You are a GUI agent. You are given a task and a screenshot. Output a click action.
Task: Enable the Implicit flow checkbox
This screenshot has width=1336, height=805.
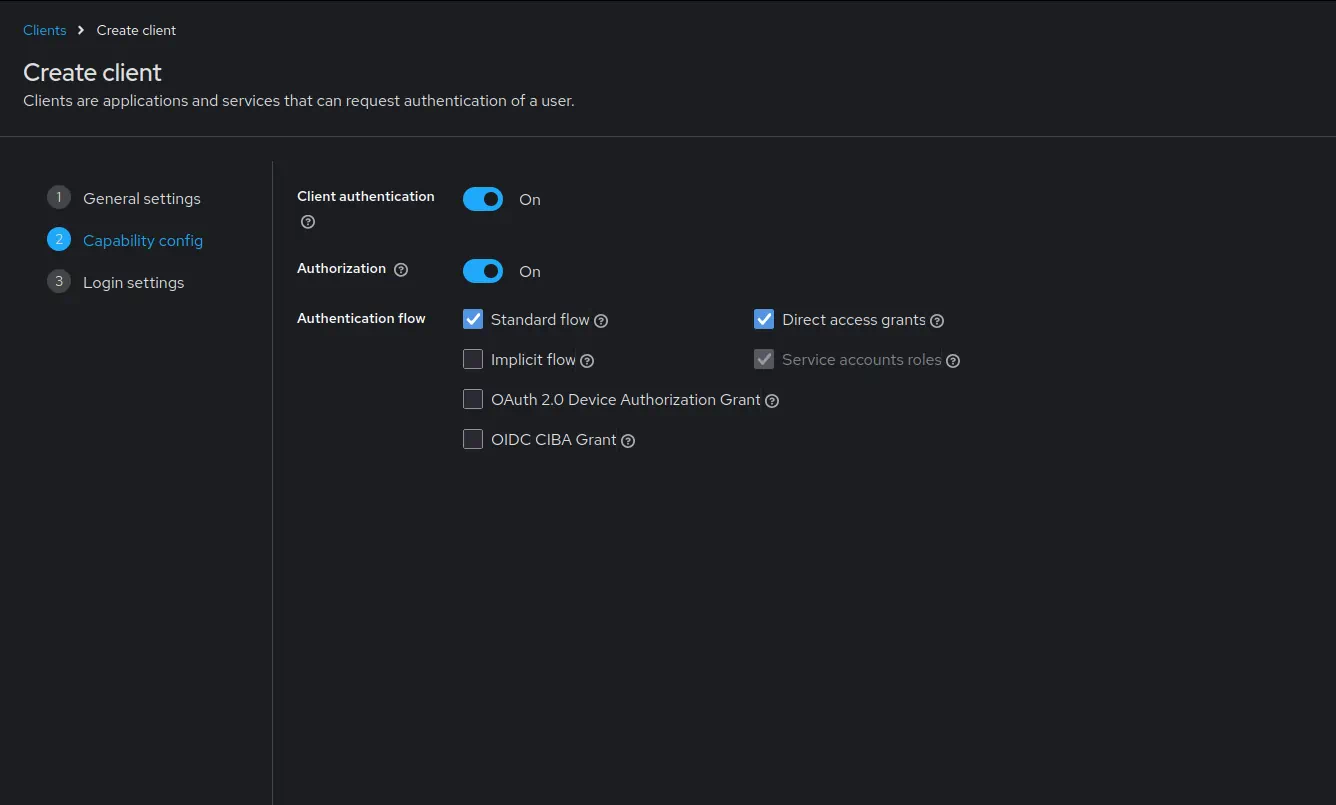click(473, 360)
